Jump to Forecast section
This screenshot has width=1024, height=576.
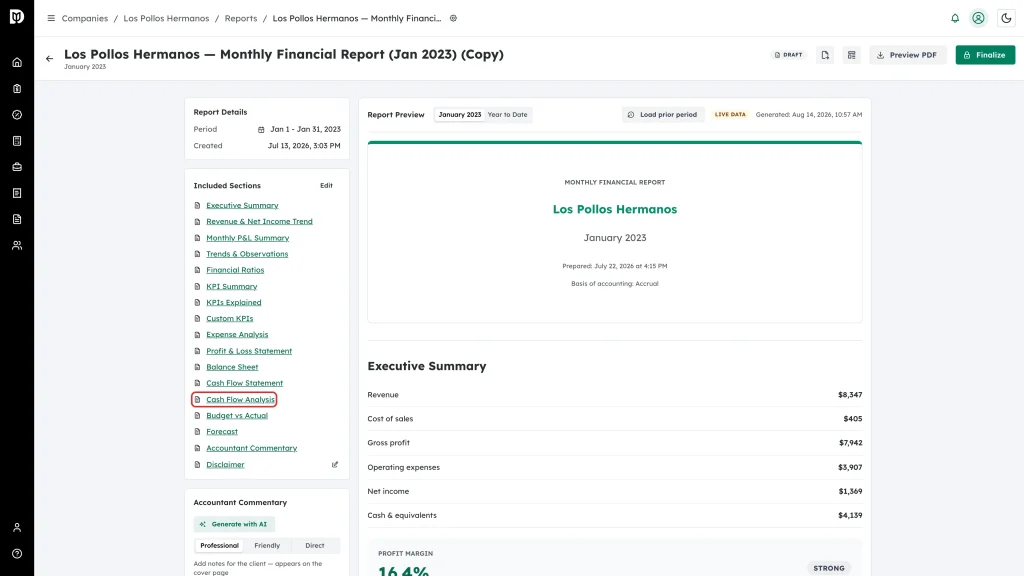click(222, 432)
